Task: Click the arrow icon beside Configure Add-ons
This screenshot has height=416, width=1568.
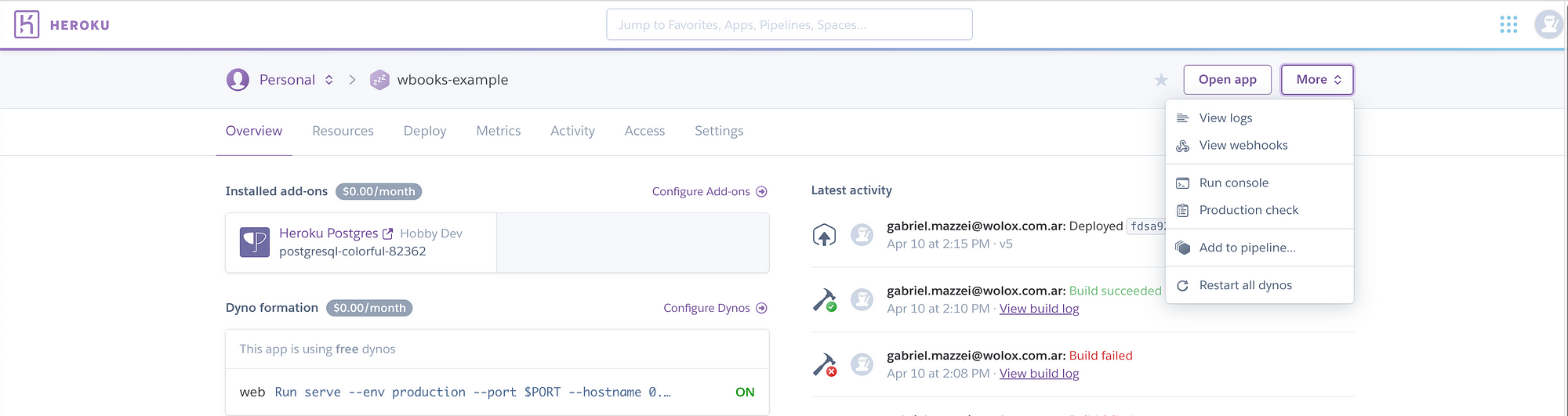Action: 761,192
